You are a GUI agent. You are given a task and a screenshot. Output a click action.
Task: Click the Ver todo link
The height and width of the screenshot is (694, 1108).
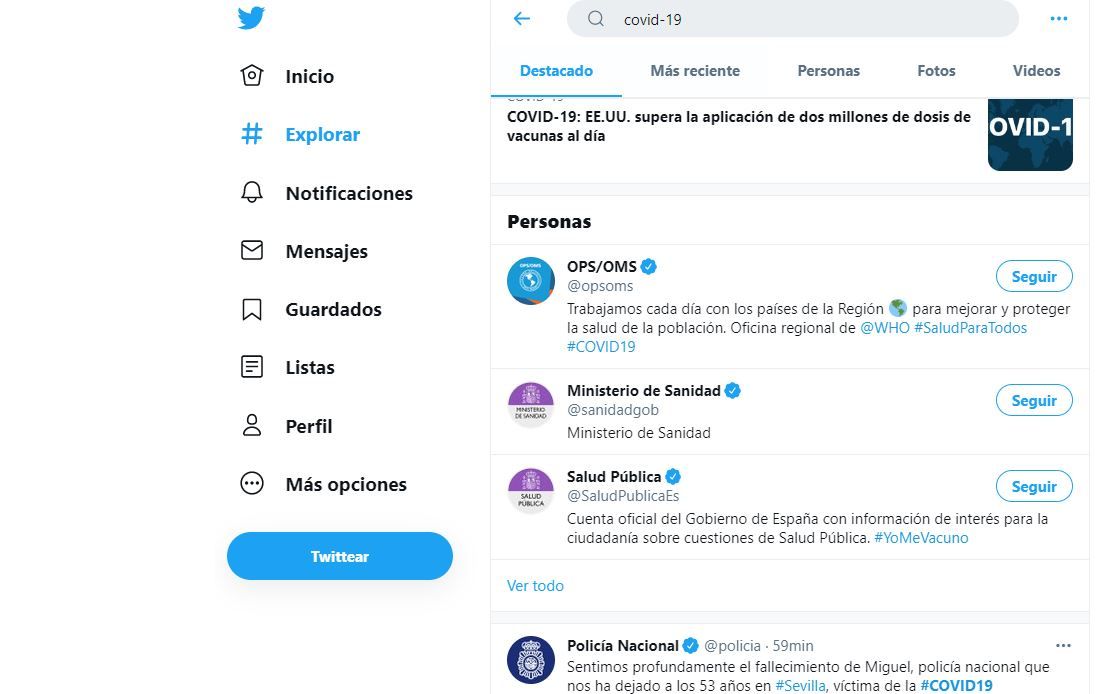535,586
